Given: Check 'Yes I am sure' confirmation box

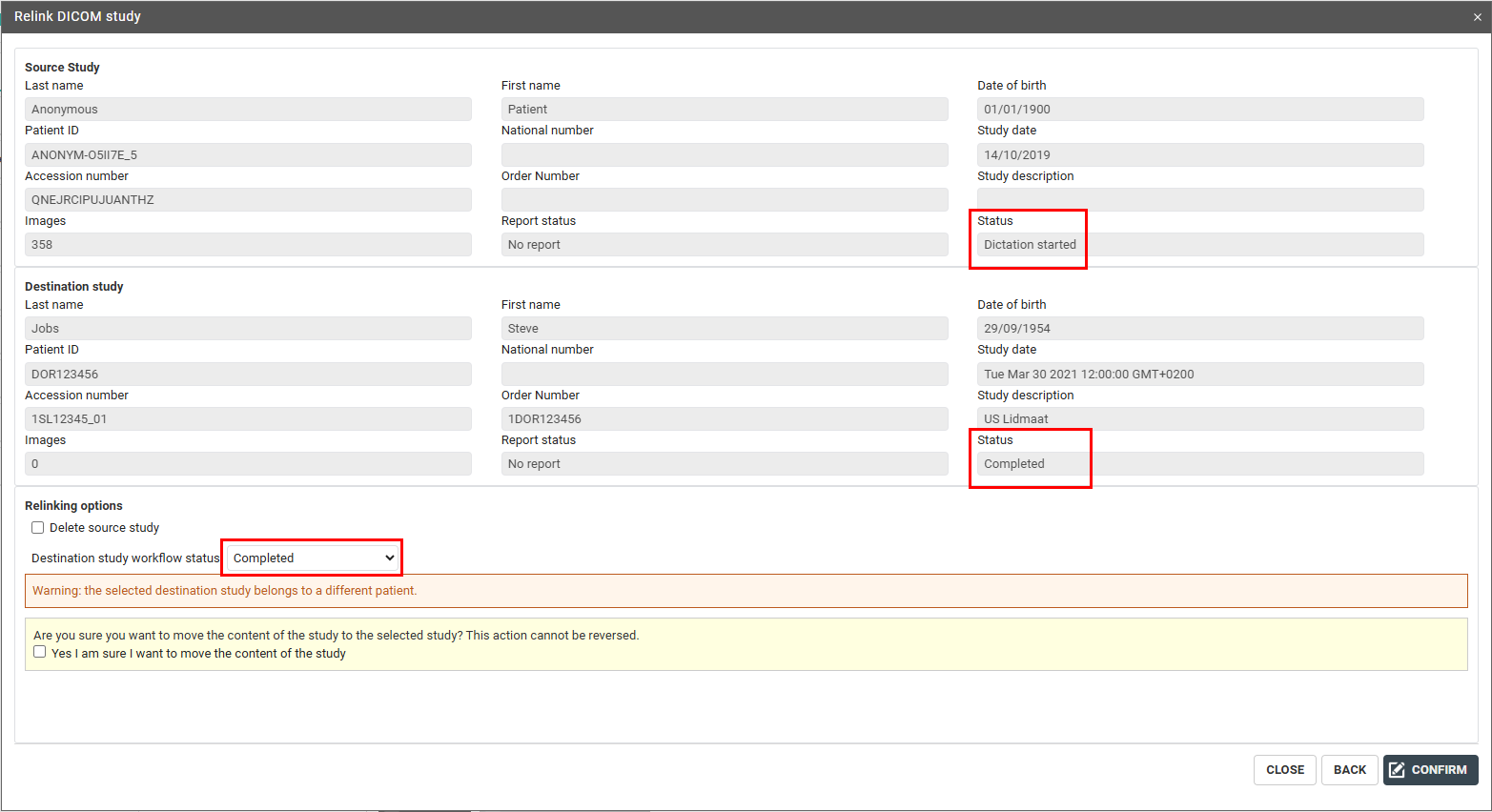Looking at the screenshot, I should point(40,652).
